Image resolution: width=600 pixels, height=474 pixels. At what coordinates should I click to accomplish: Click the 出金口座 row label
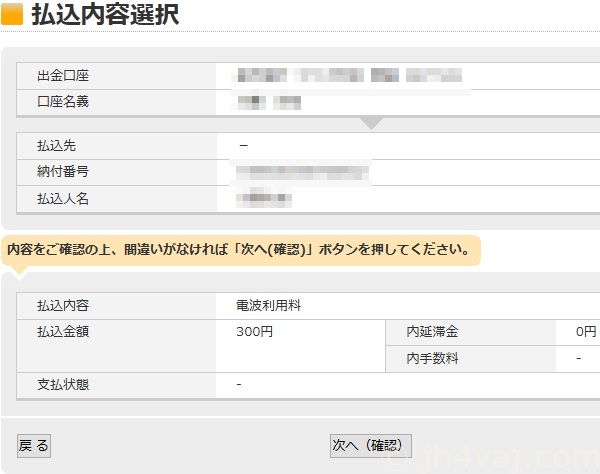point(63,76)
